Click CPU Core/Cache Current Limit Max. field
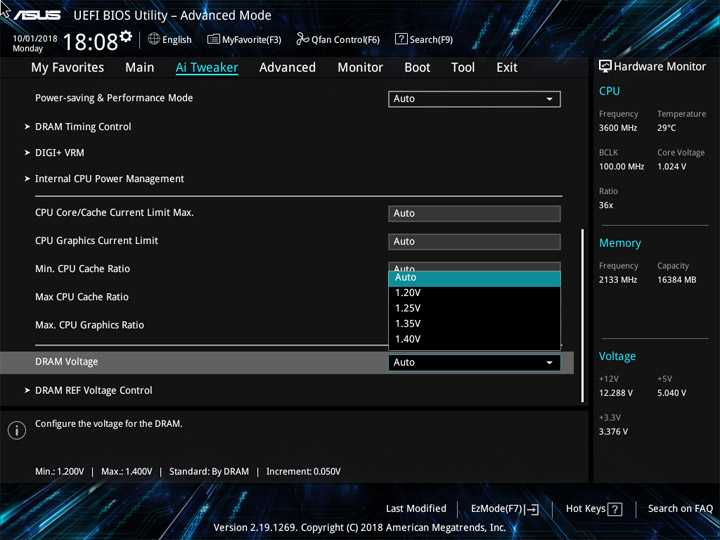The width and height of the screenshot is (720, 540). tap(474, 214)
